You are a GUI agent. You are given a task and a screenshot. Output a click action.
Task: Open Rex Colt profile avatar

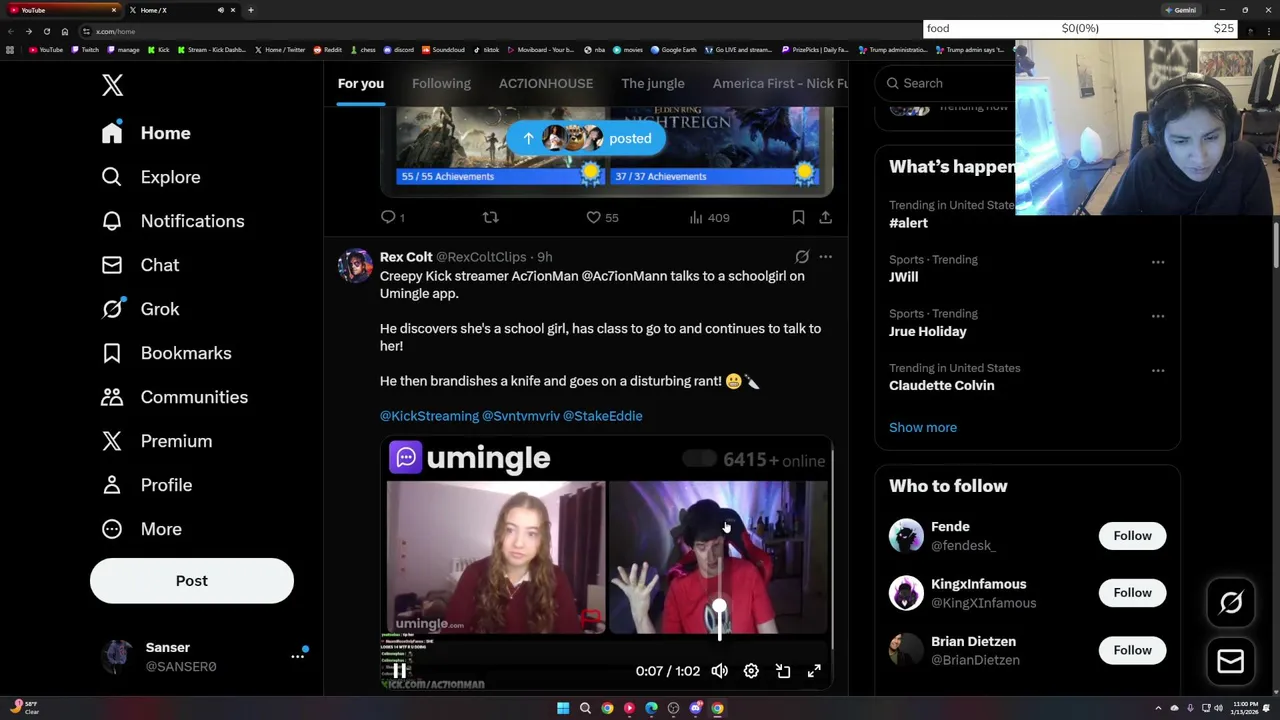355,266
